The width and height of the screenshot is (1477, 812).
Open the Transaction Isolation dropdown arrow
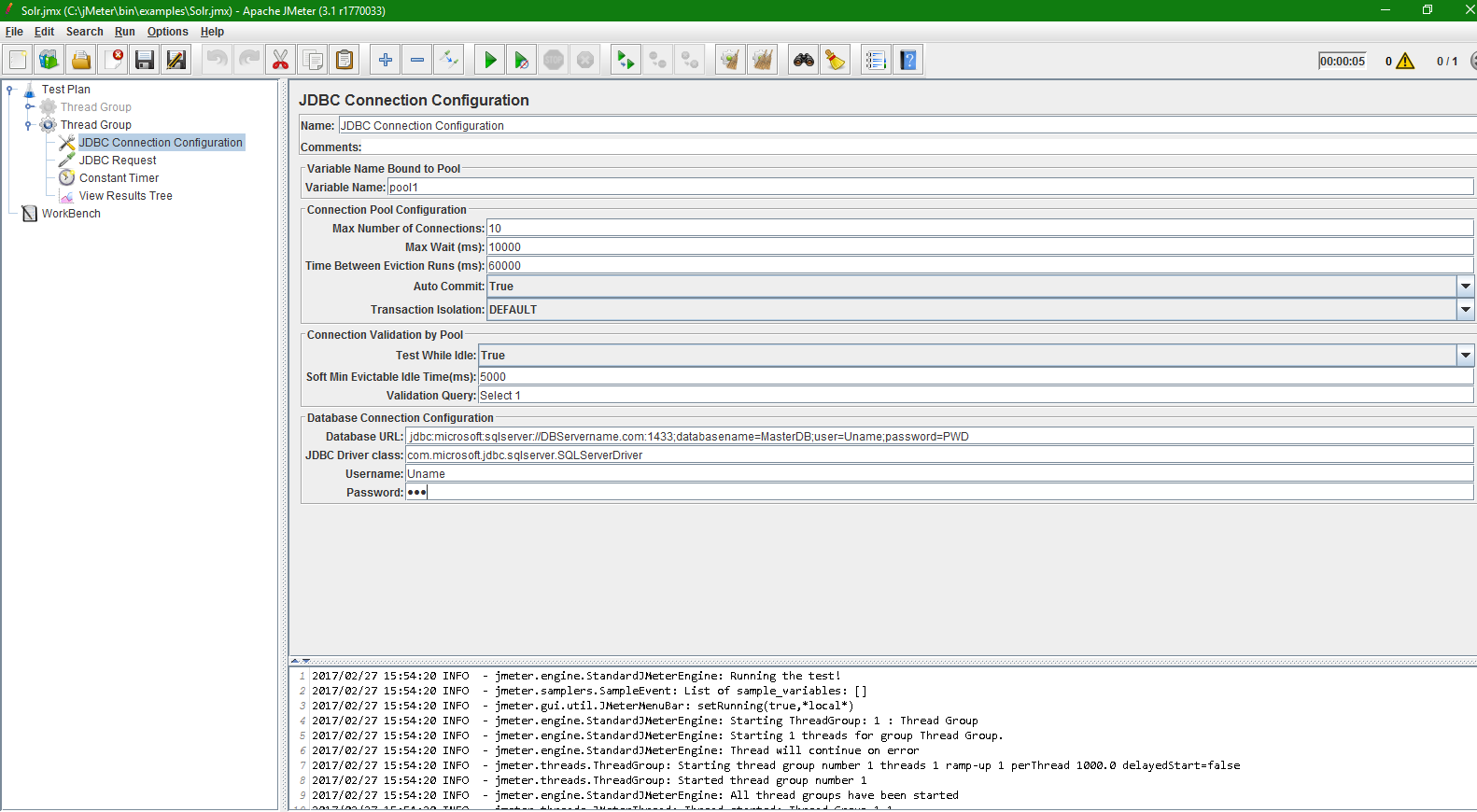click(1465, 310)
